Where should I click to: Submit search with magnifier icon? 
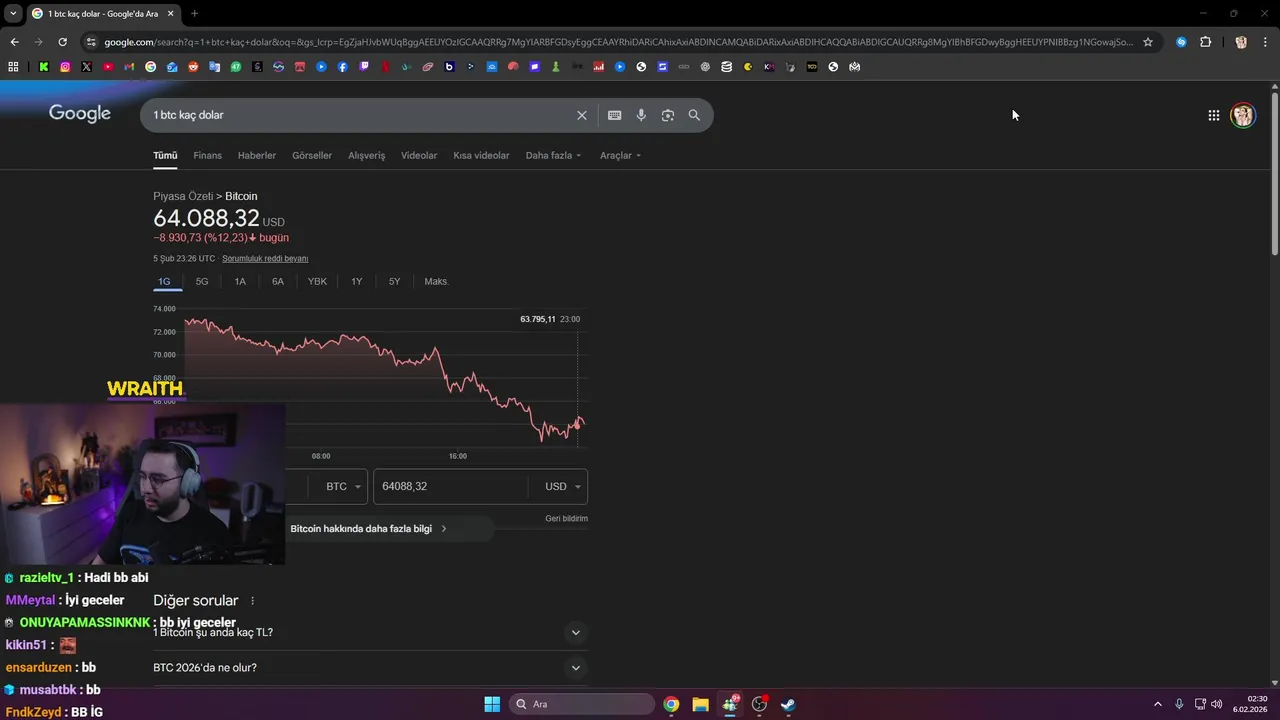(x=694, y=115)
